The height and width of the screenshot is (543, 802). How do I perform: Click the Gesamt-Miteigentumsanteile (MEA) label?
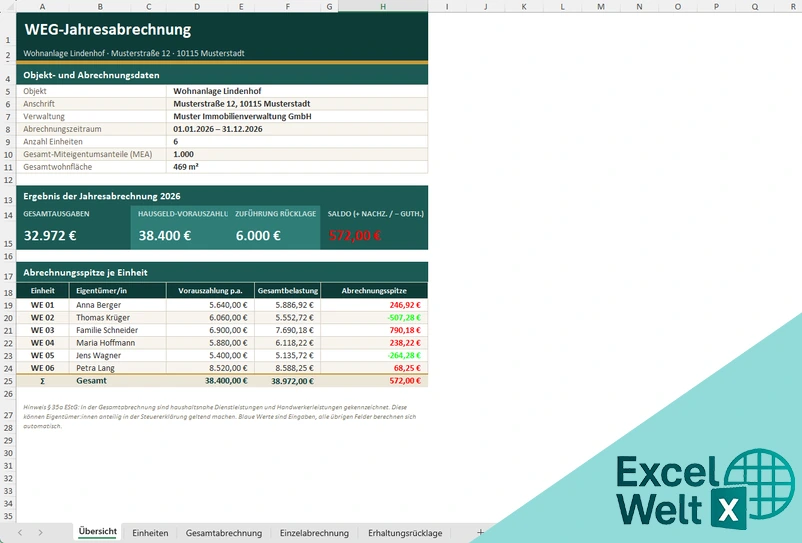point(91,154)
